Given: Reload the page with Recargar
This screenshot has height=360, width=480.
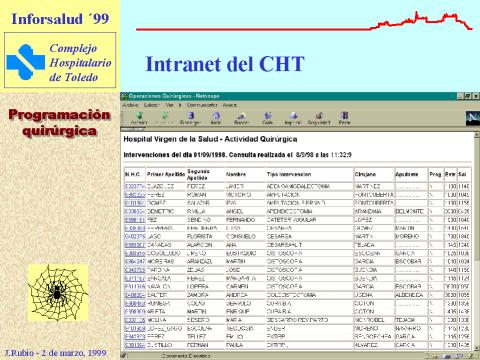Looking at the screenshot, I should 190,118.
